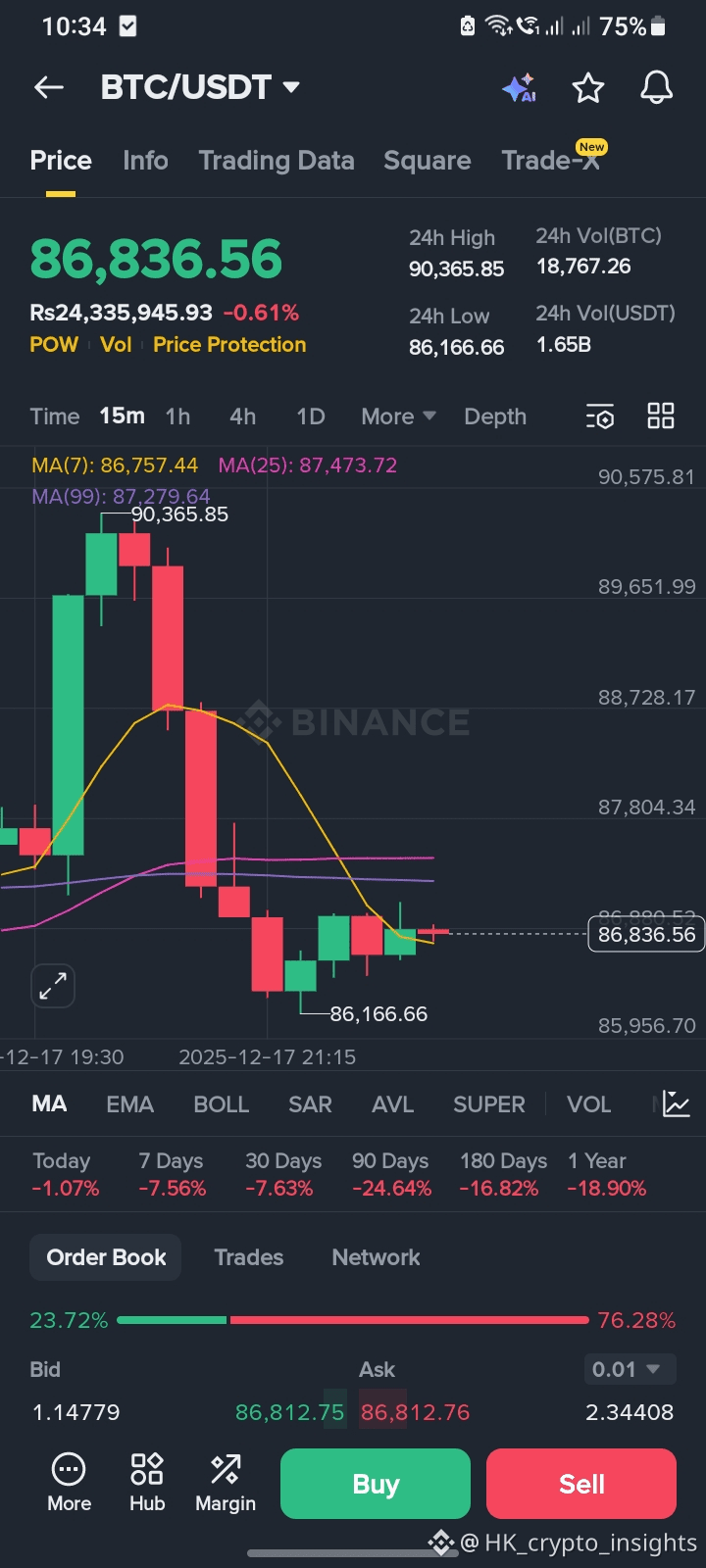Open chart settings icon beside Depth
706x1568 pixels.
pos(599,416)
